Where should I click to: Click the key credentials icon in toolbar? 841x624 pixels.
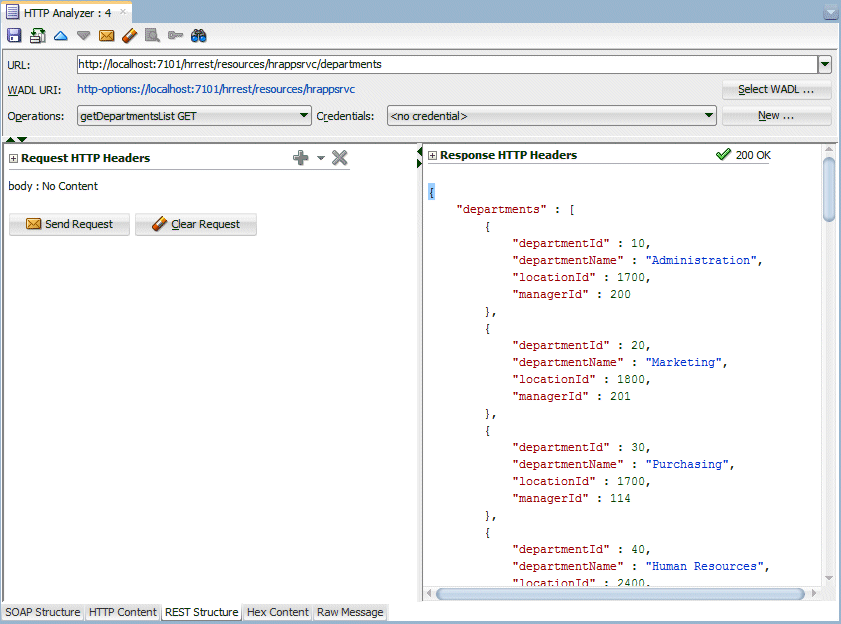point(175,36)
